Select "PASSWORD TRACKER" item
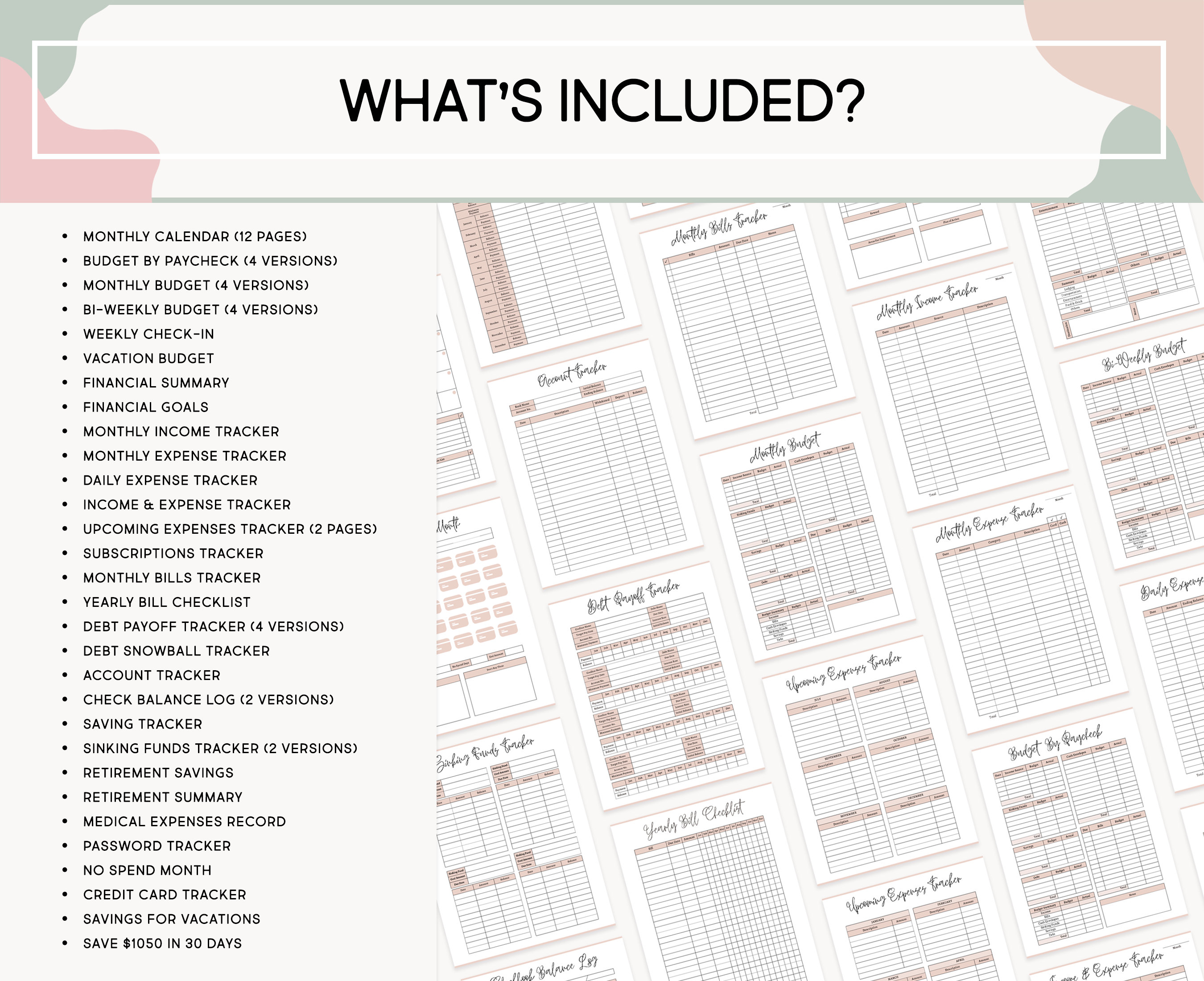 pyautogui.click(x=157, y=846)
